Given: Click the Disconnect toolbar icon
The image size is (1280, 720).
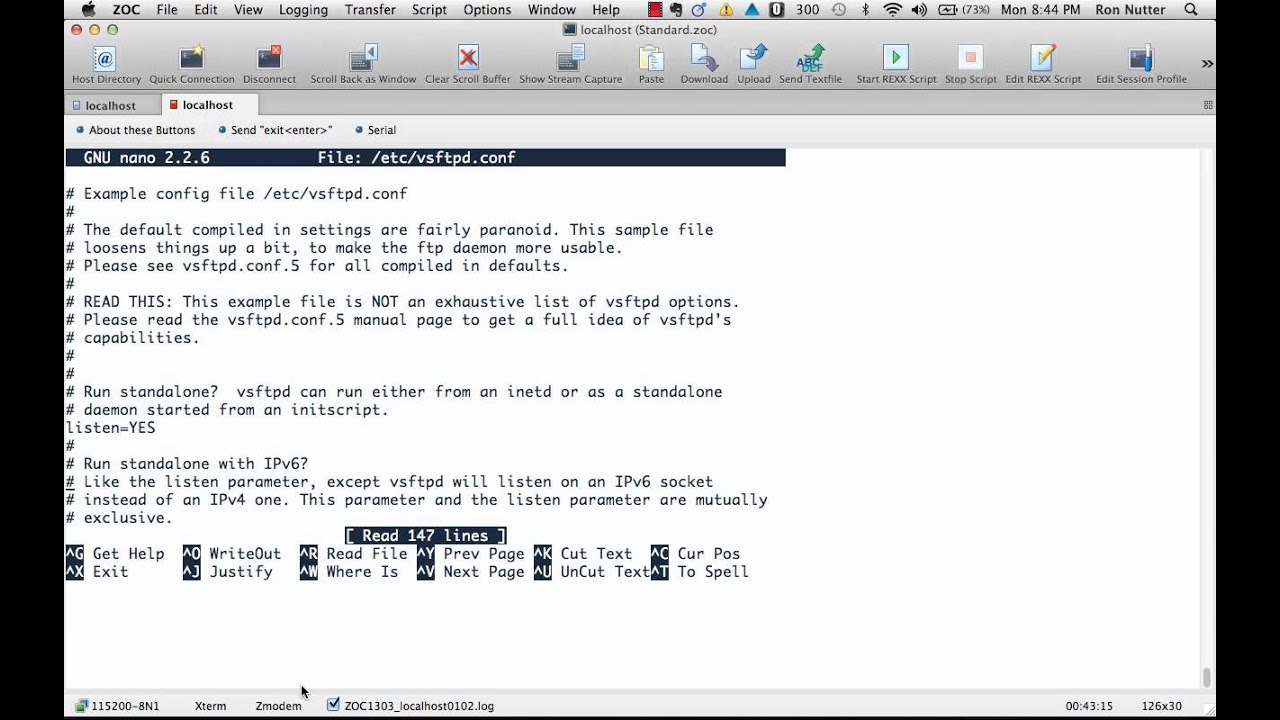Looking at the screenshot, I should click(269, 64).
